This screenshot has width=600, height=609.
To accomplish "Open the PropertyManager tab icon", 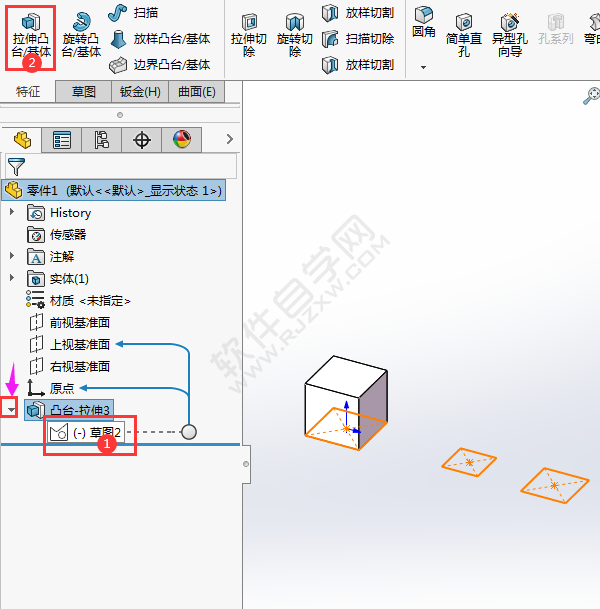I will click(x=62, y=140).
